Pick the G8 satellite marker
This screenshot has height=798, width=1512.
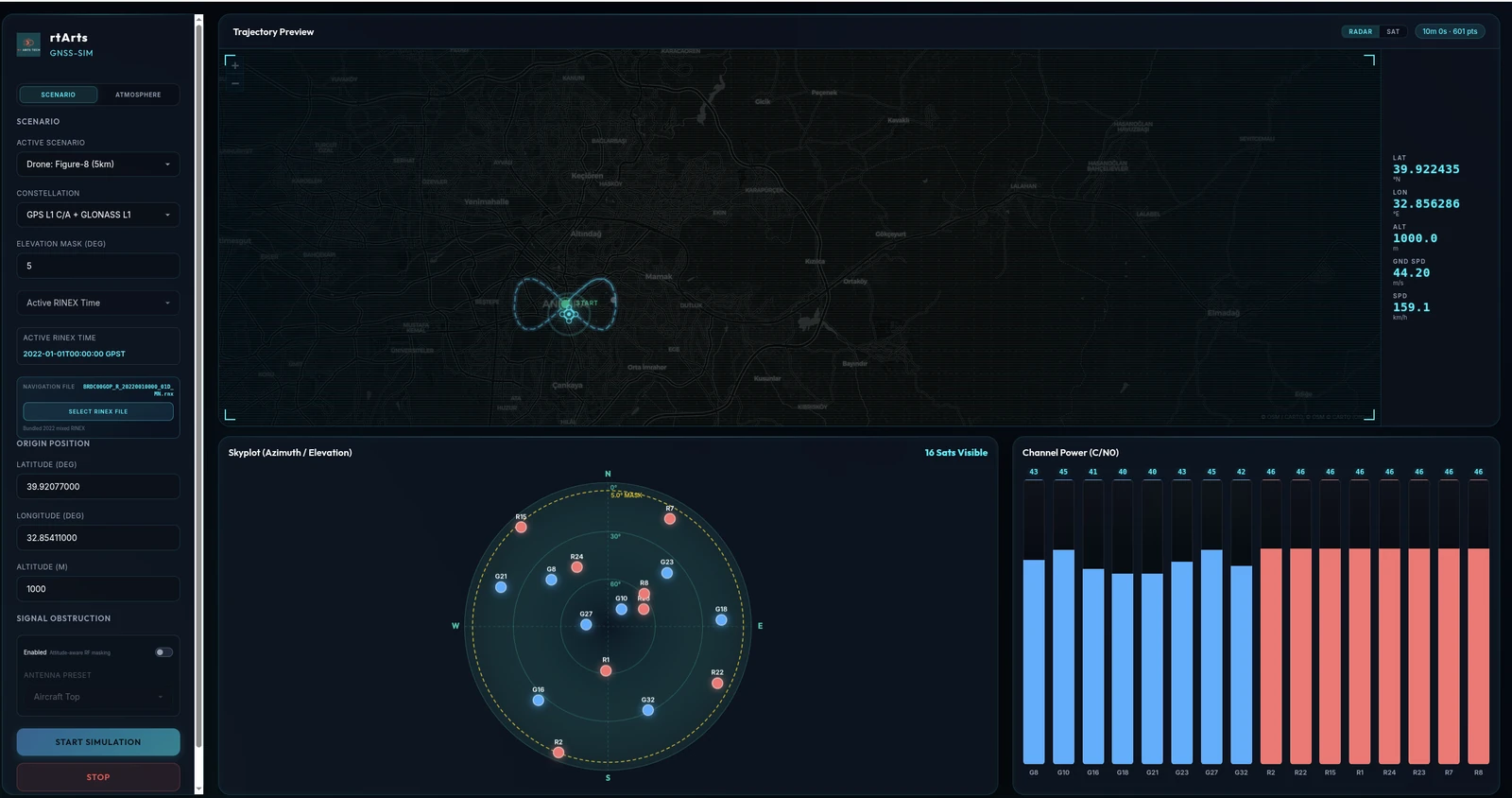551,580
